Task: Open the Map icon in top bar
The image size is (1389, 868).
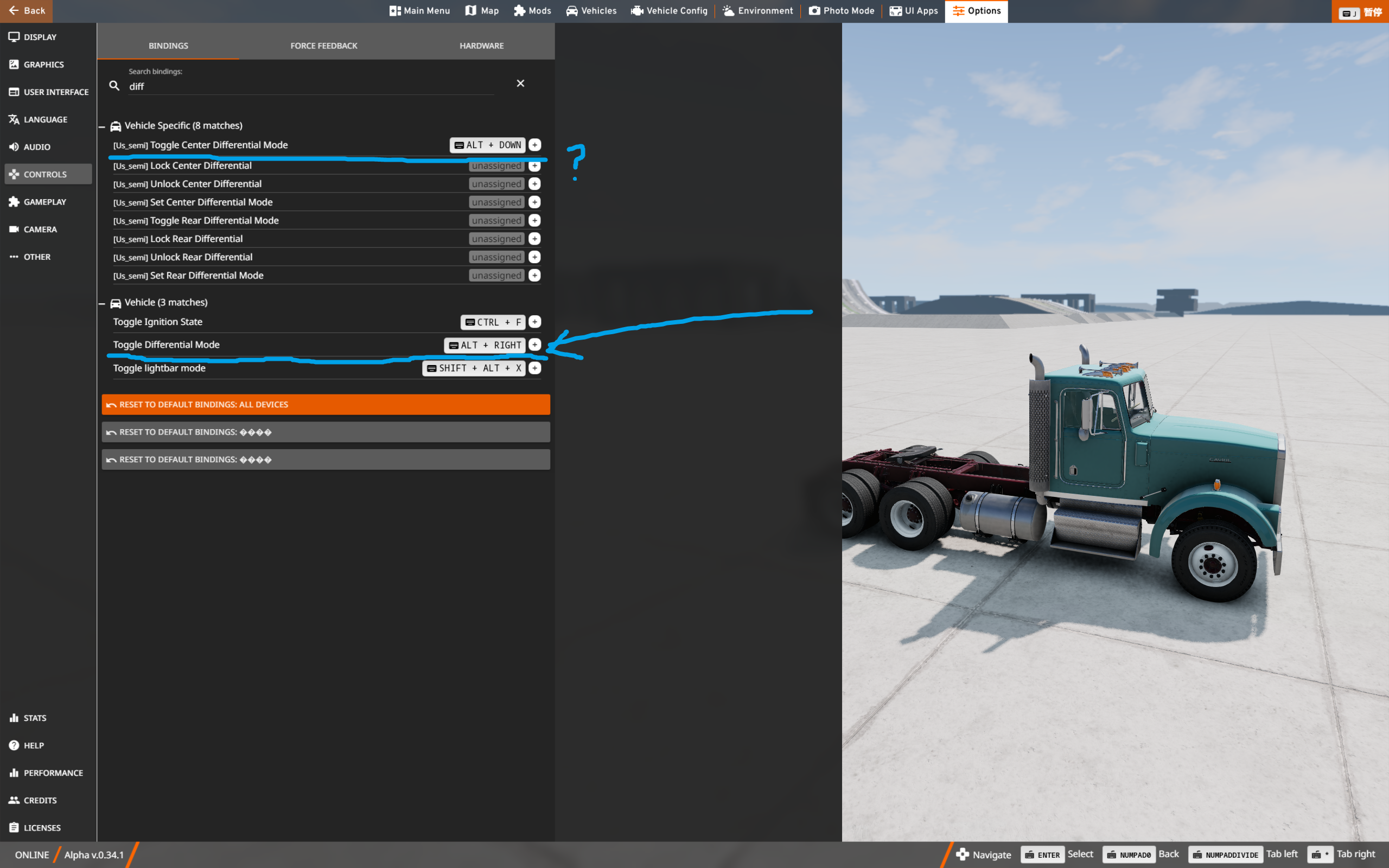Action: pyautogui.click(x=470, y=11)
